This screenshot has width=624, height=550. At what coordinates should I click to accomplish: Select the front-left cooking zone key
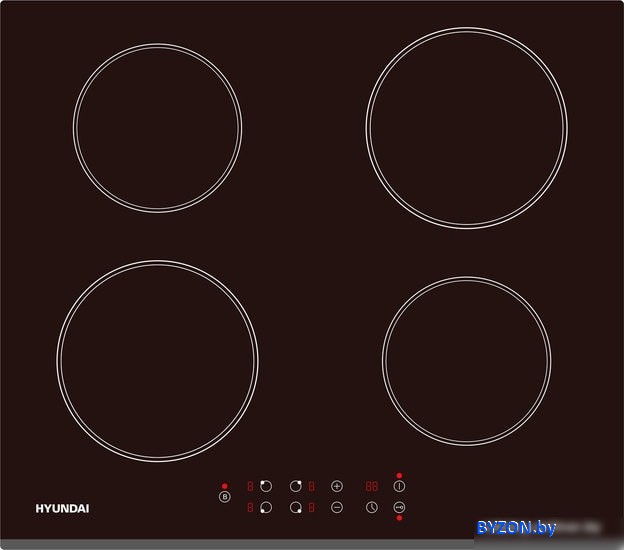[266, 507]
